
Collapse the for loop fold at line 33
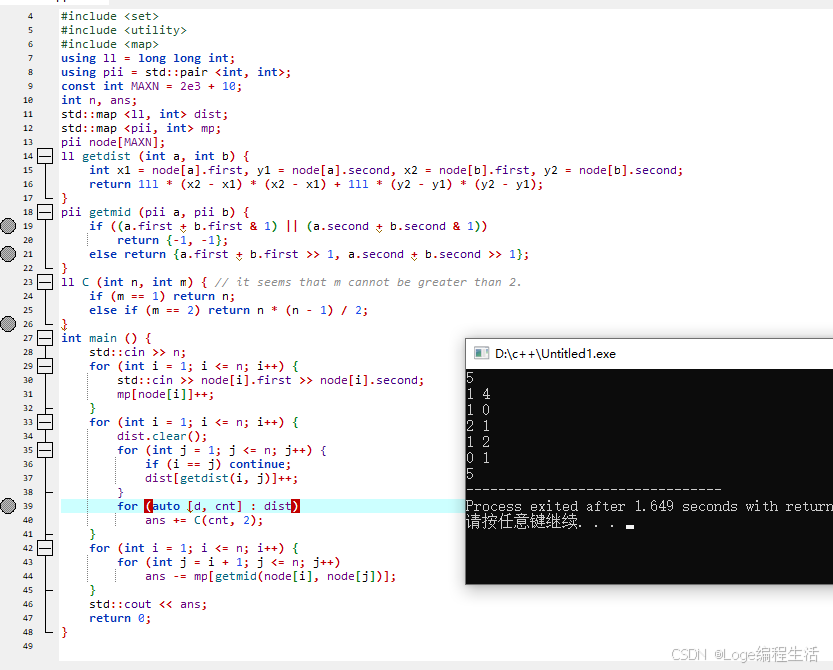(x=45, y=422)
